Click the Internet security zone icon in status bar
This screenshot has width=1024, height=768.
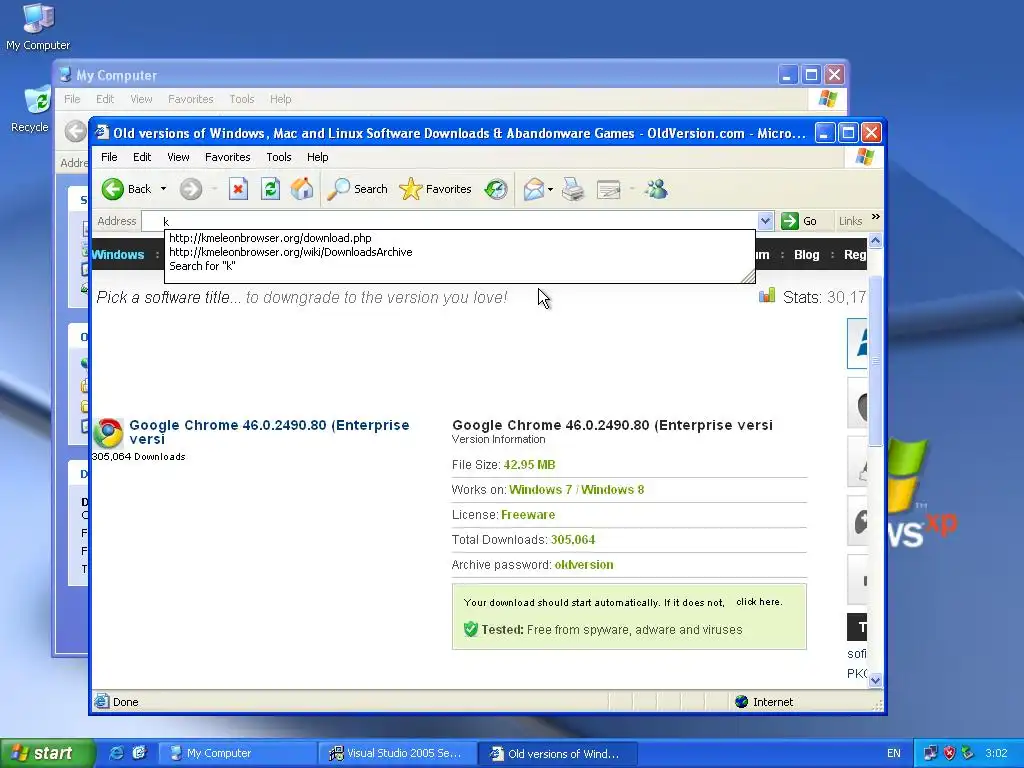click(741, 702)
